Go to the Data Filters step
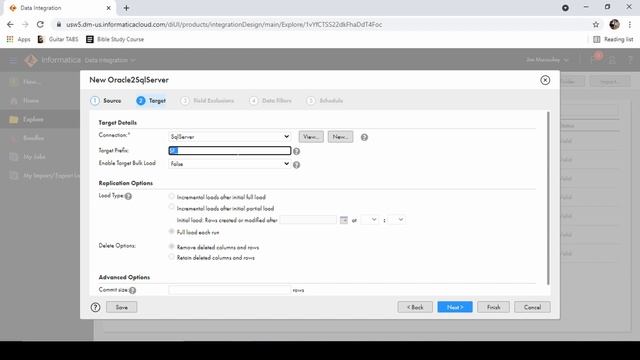This screenshot has height=360, width=640. [271, 100]
